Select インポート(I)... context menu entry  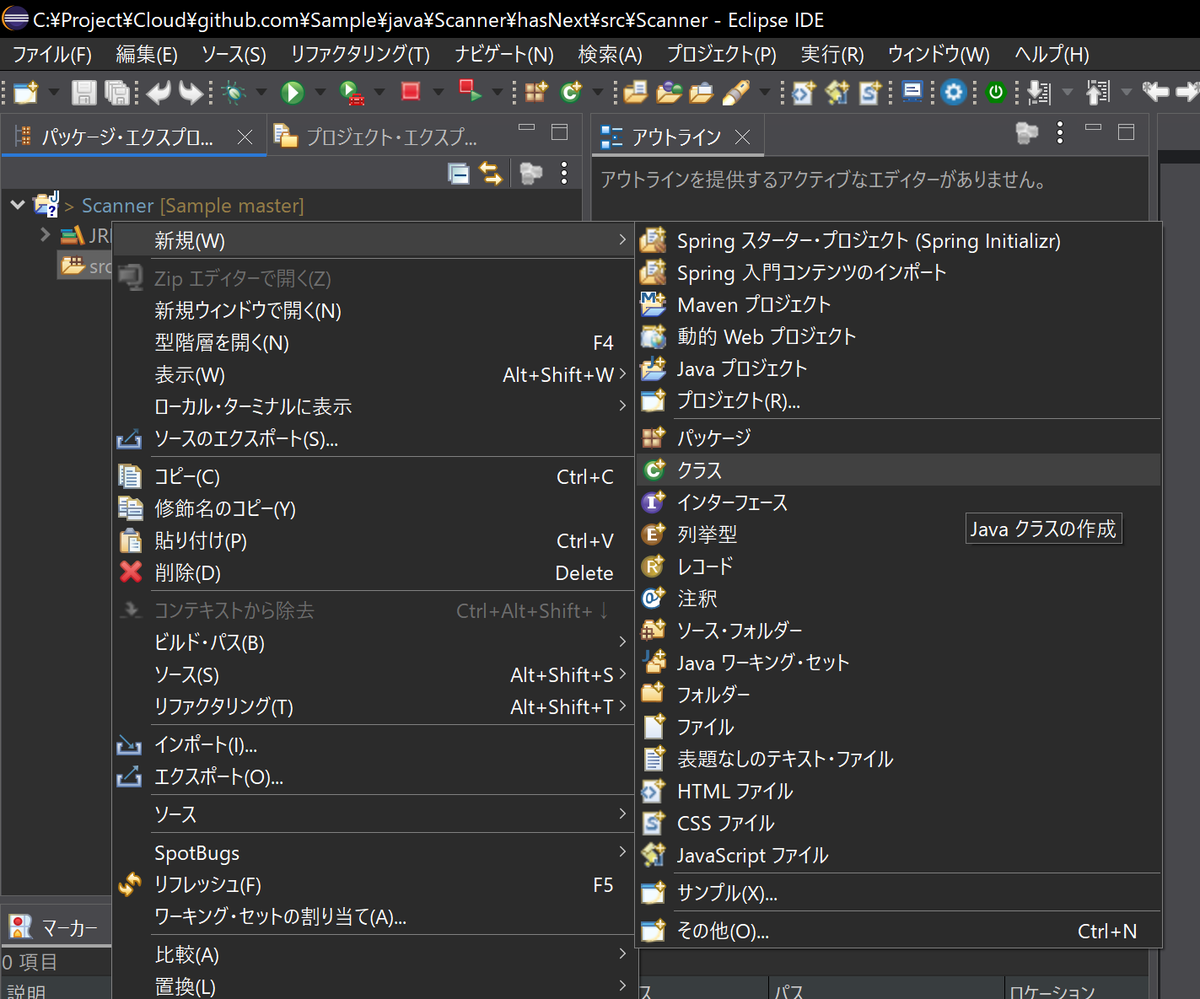pos(374,745)
